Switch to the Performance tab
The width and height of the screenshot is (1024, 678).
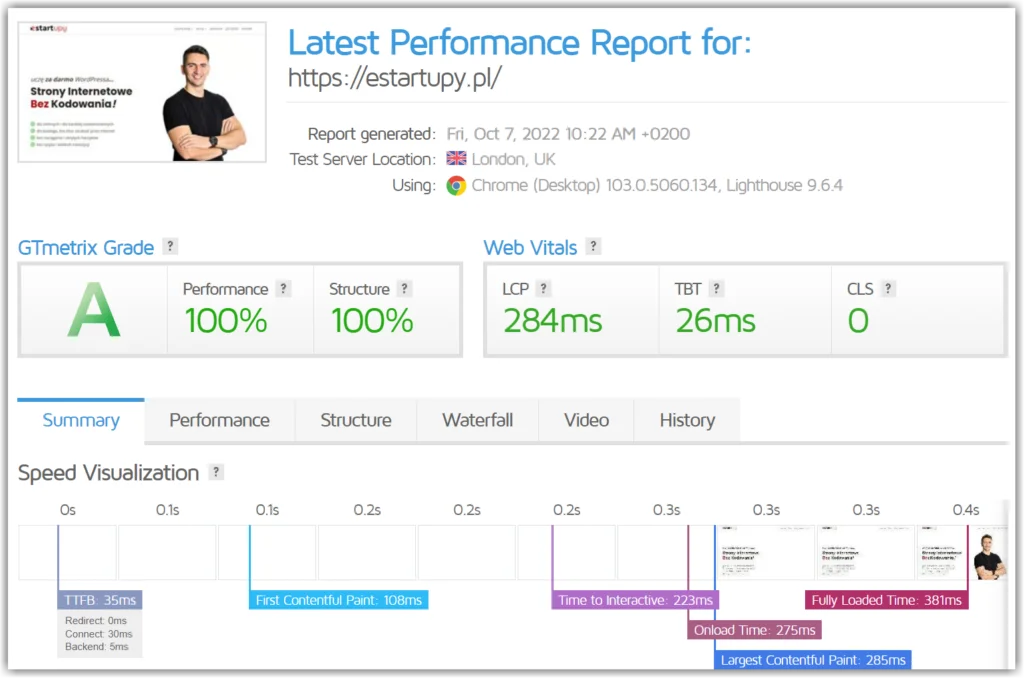pos(219,420)
